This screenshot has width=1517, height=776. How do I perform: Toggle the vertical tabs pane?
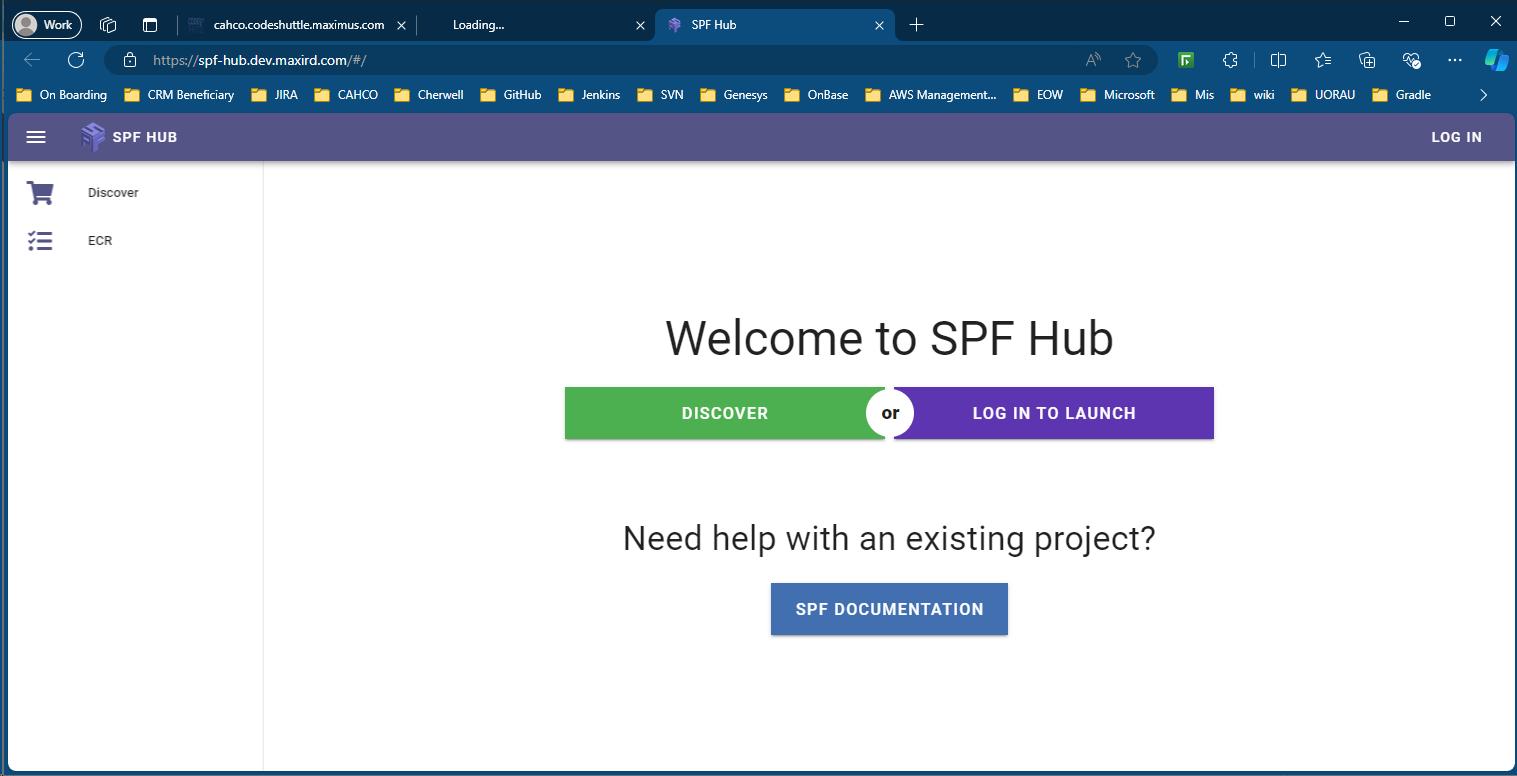pos(150,25)
